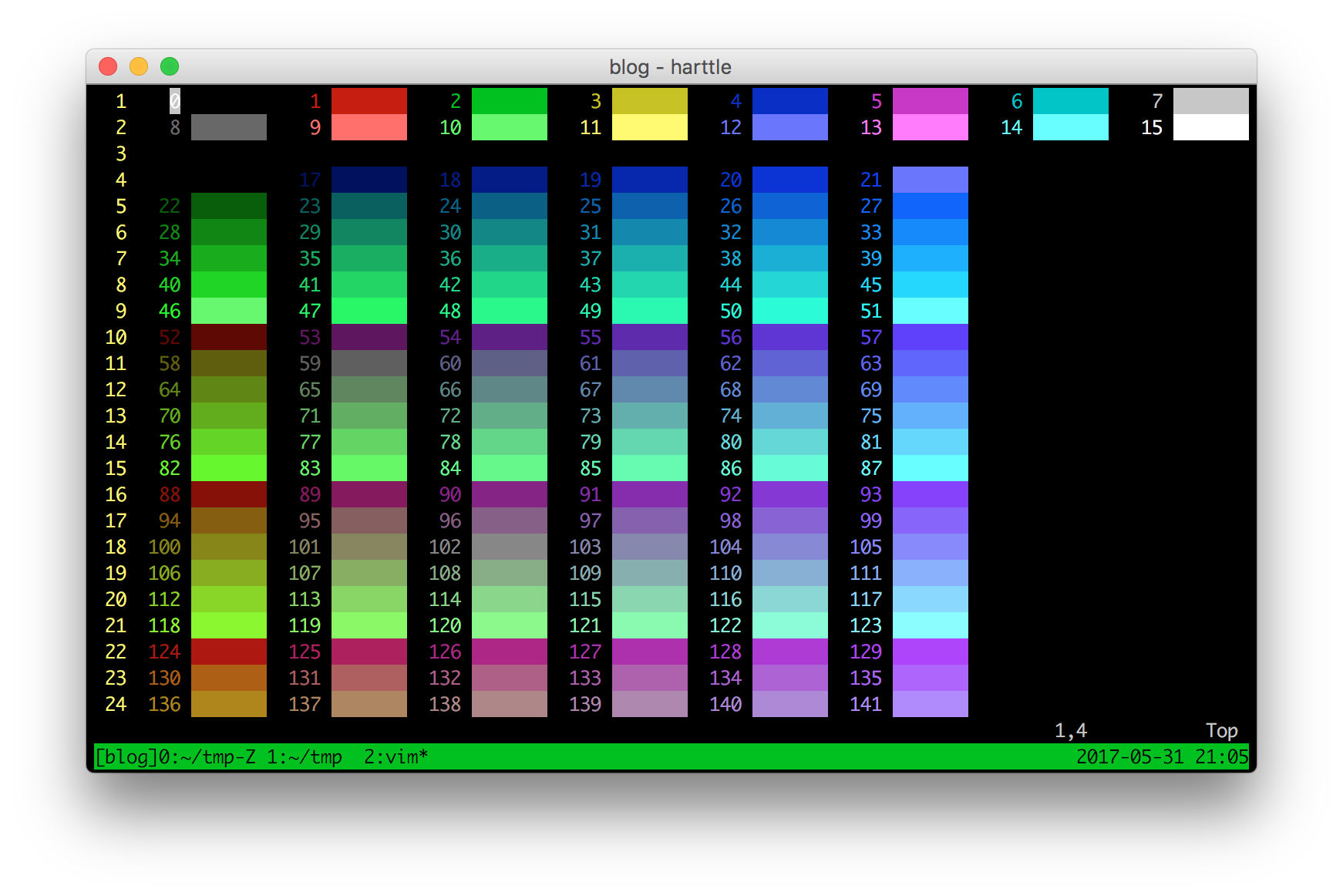The image size is (1343, 896).
Task: Select the green color swatch 2
Action: [x=509, y=101]
